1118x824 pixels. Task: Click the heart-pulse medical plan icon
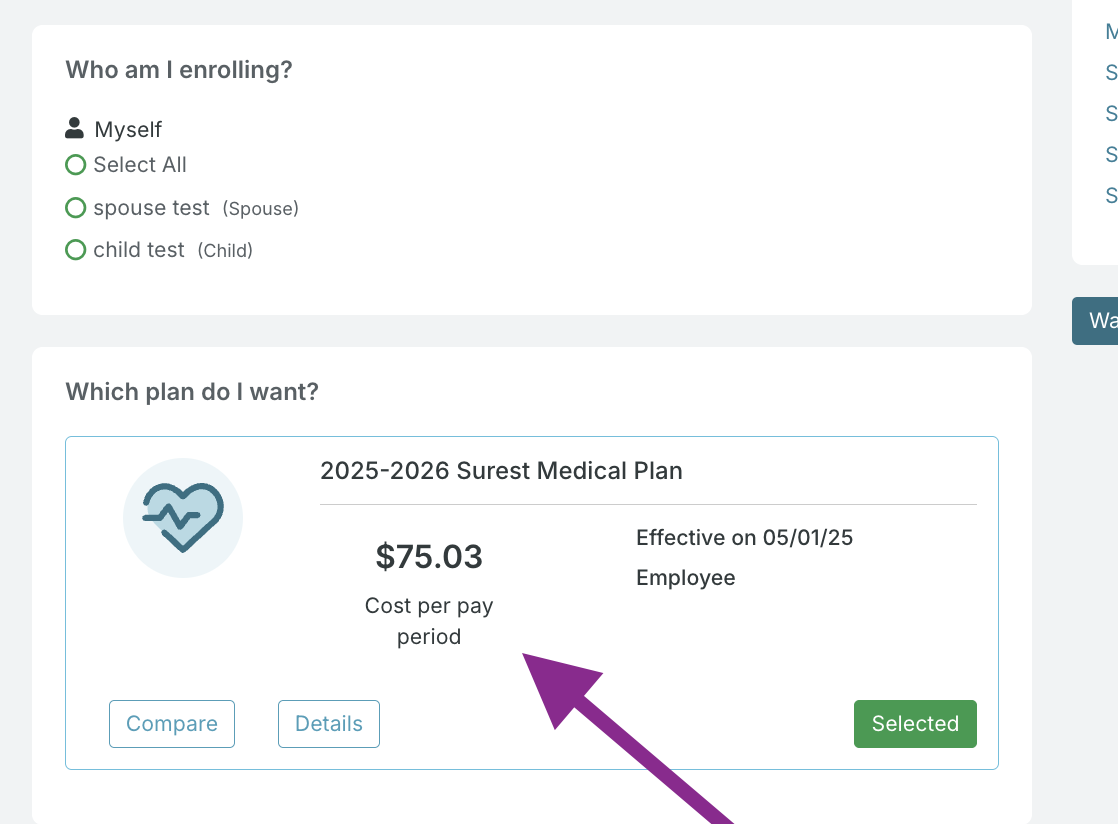(182, 517)
